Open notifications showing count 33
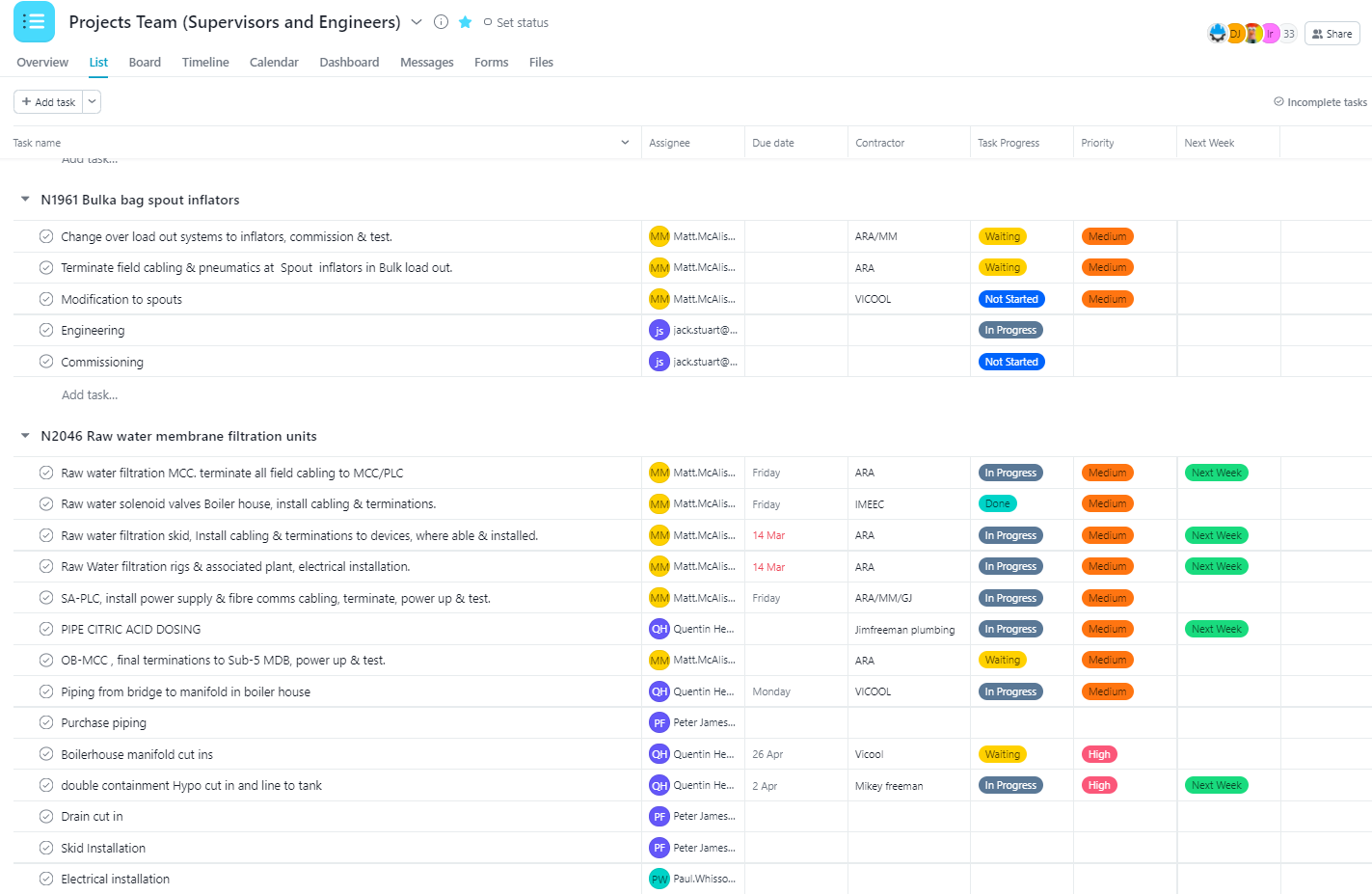This screenshot has height=894, width=1372. pyautogui.click(x=1287, y=32)
